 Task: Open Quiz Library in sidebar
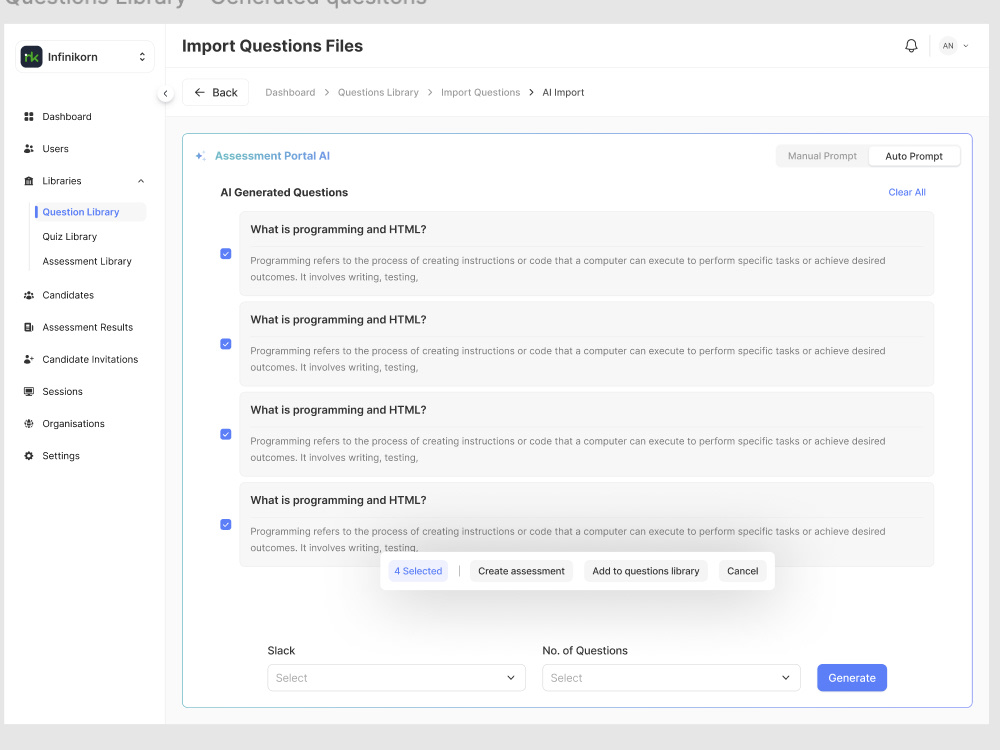(x=70, y=237)
